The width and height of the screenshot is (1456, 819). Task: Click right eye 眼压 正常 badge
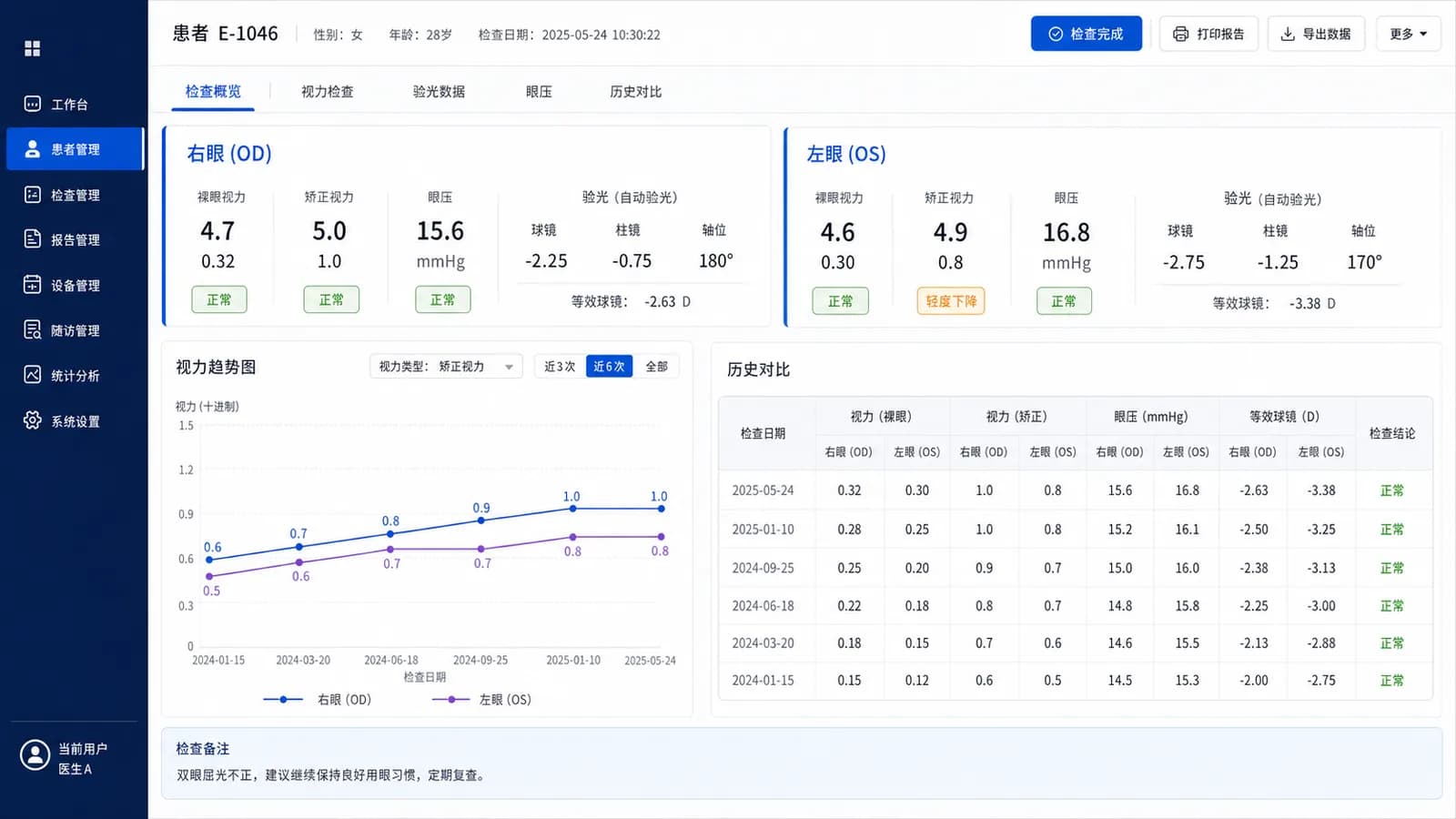coord(442,299)
